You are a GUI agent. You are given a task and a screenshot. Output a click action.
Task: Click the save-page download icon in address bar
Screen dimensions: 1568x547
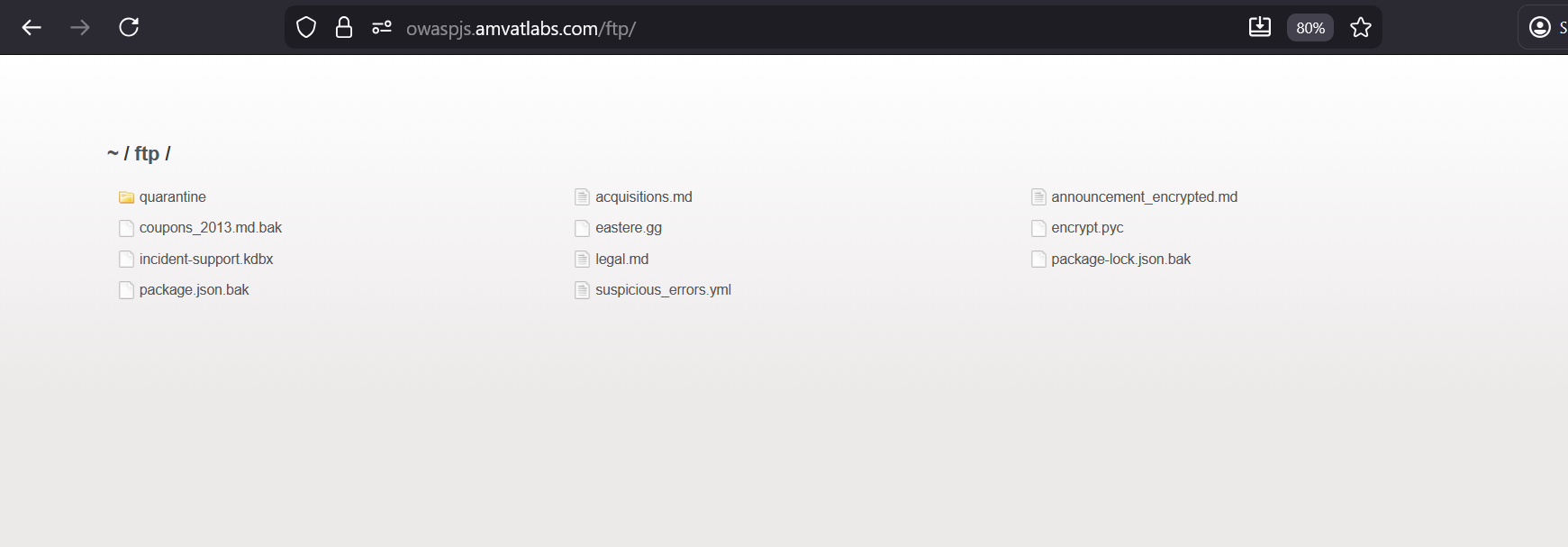coord(1259,28)
